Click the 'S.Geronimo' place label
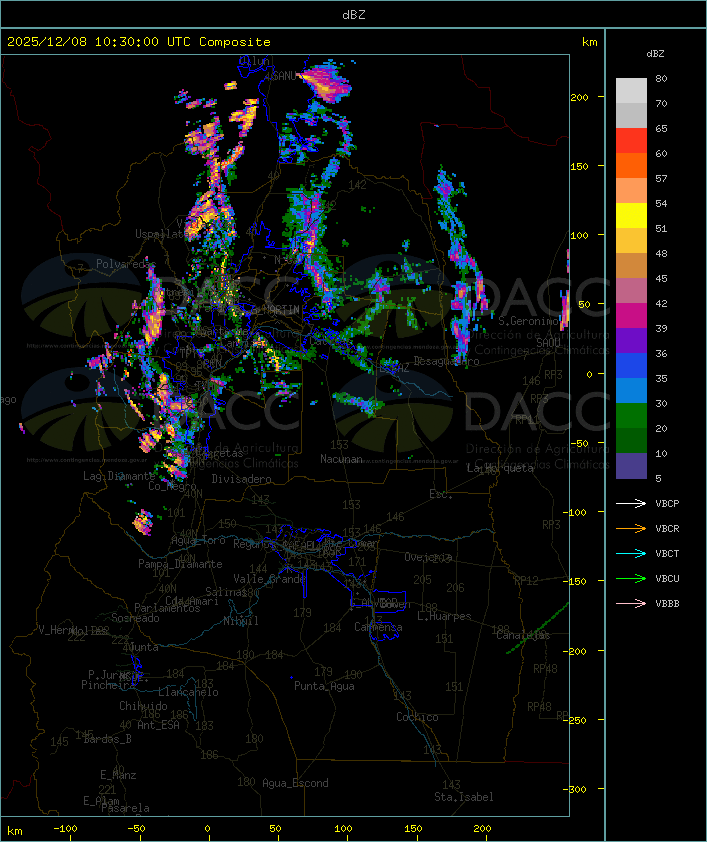This screenshot has height=842, width=707. click(x=528, y=321)
